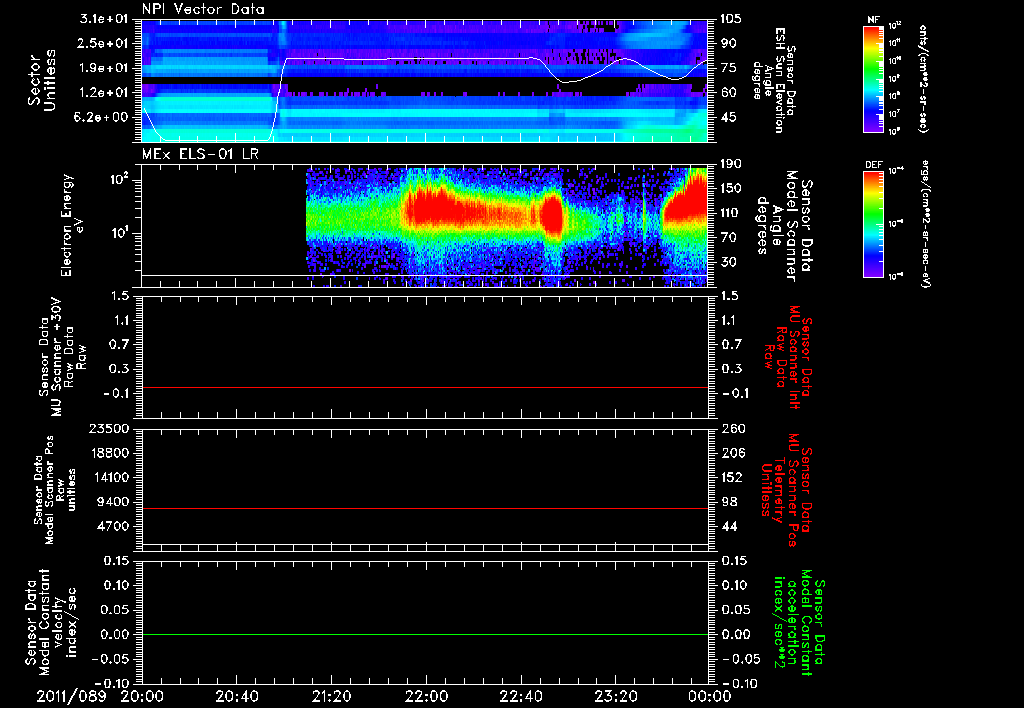Image resolution: width=1024 pixels, height=708 pixels.
Task: Click the '1.9e+01' Sector tick label
Action: (104, 68)
